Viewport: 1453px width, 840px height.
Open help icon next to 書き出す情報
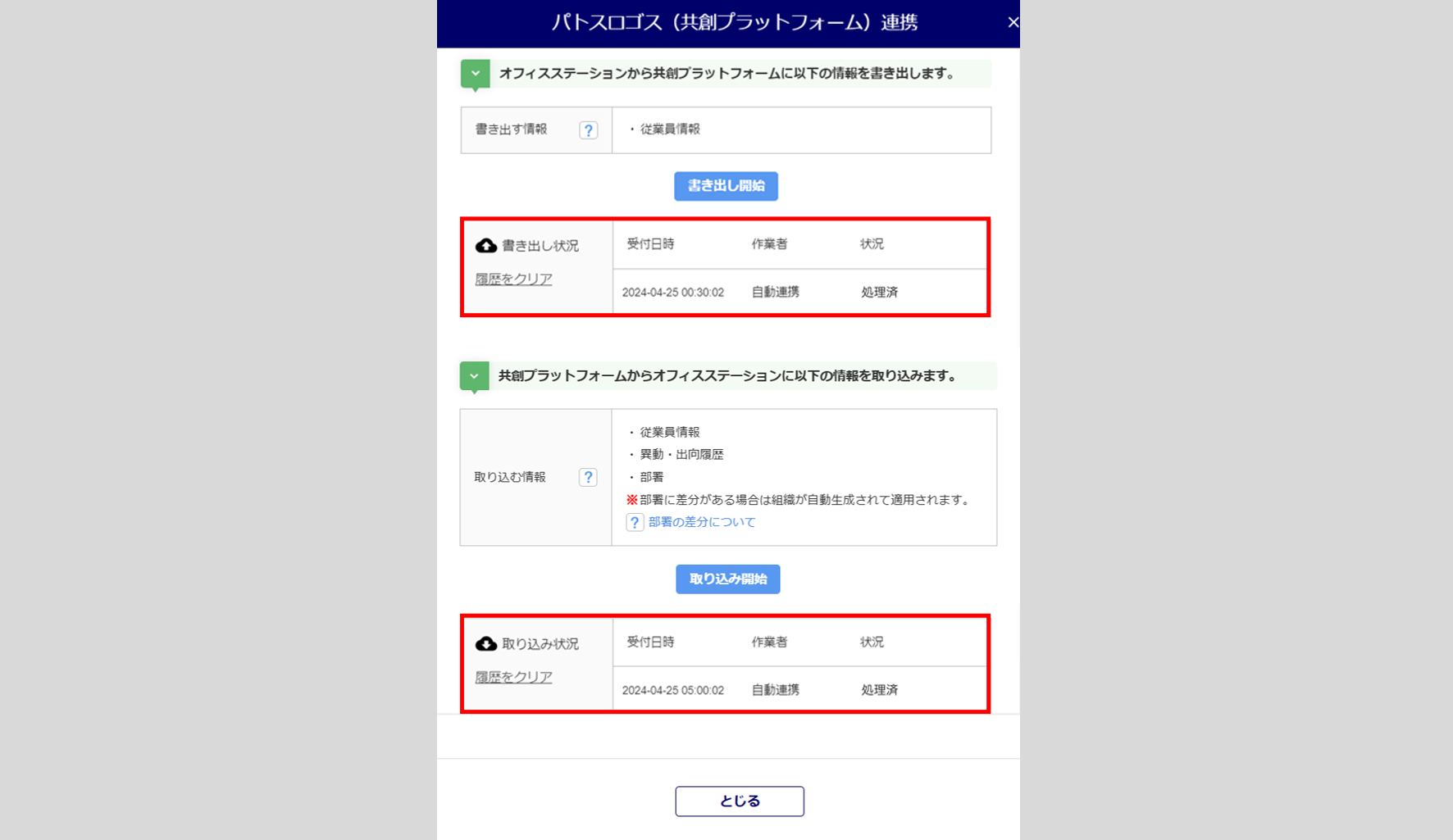(588, 130)
